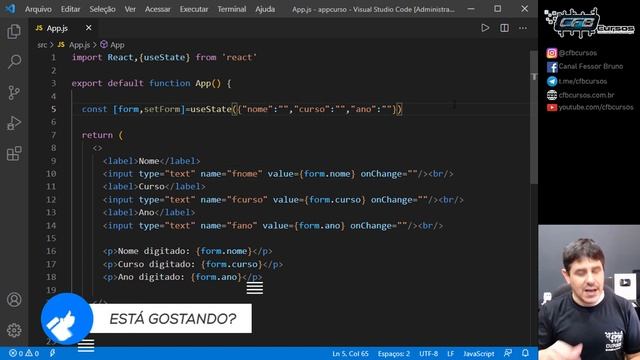Open the Run and Debug view

[14, 123]
